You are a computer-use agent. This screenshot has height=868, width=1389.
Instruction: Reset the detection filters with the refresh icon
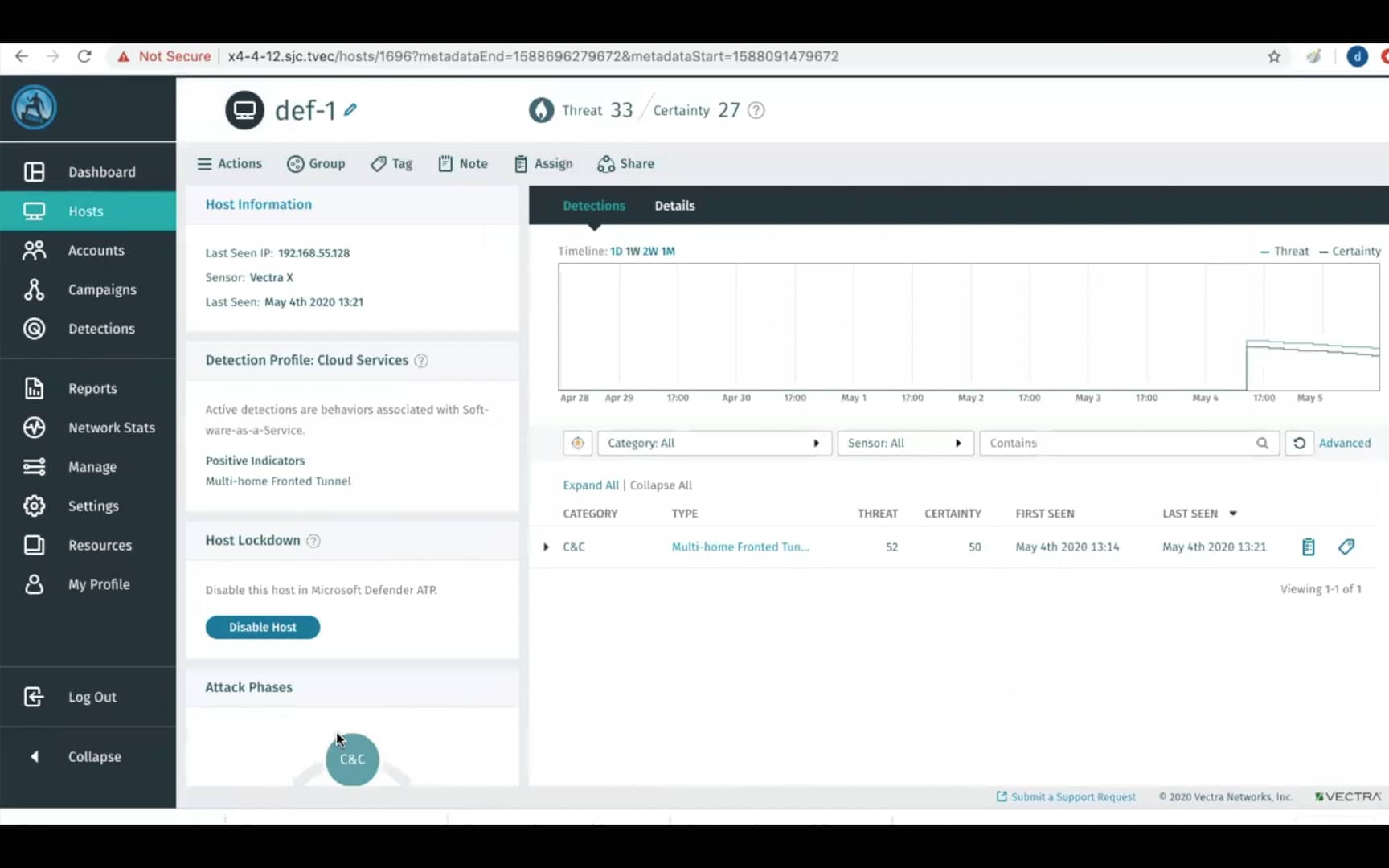coord(1300,443)
